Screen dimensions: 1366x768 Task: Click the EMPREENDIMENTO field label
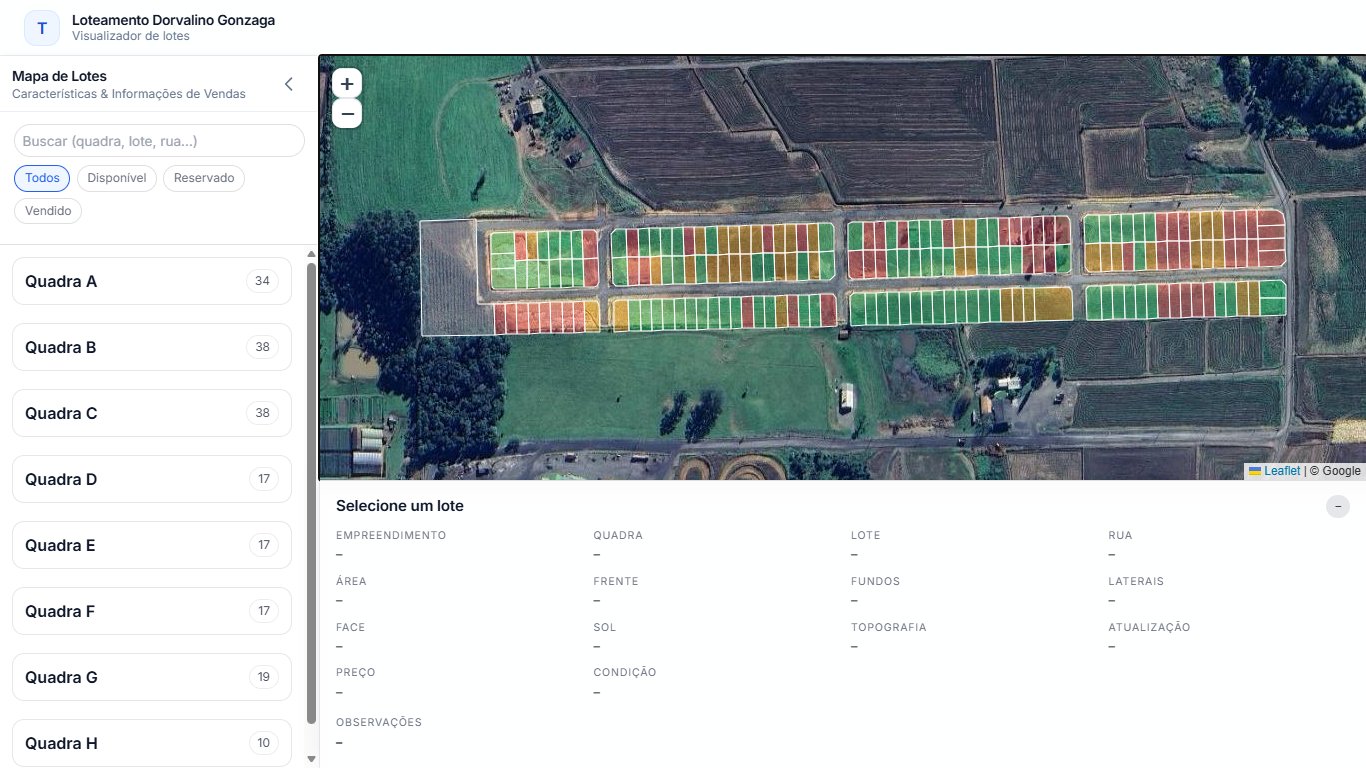(x=391, y=535)
